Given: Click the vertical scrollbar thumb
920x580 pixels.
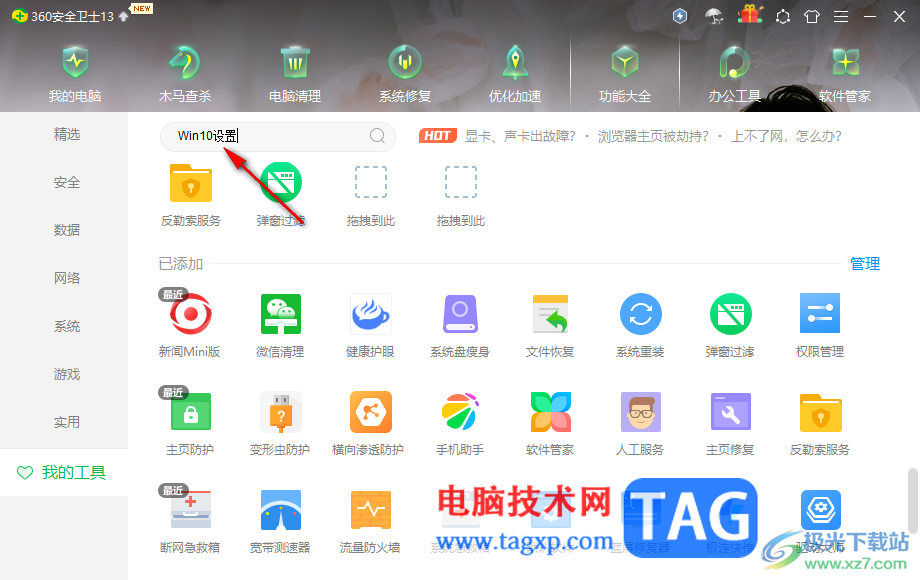Looking at the screenshot, I should click(912, 500).
